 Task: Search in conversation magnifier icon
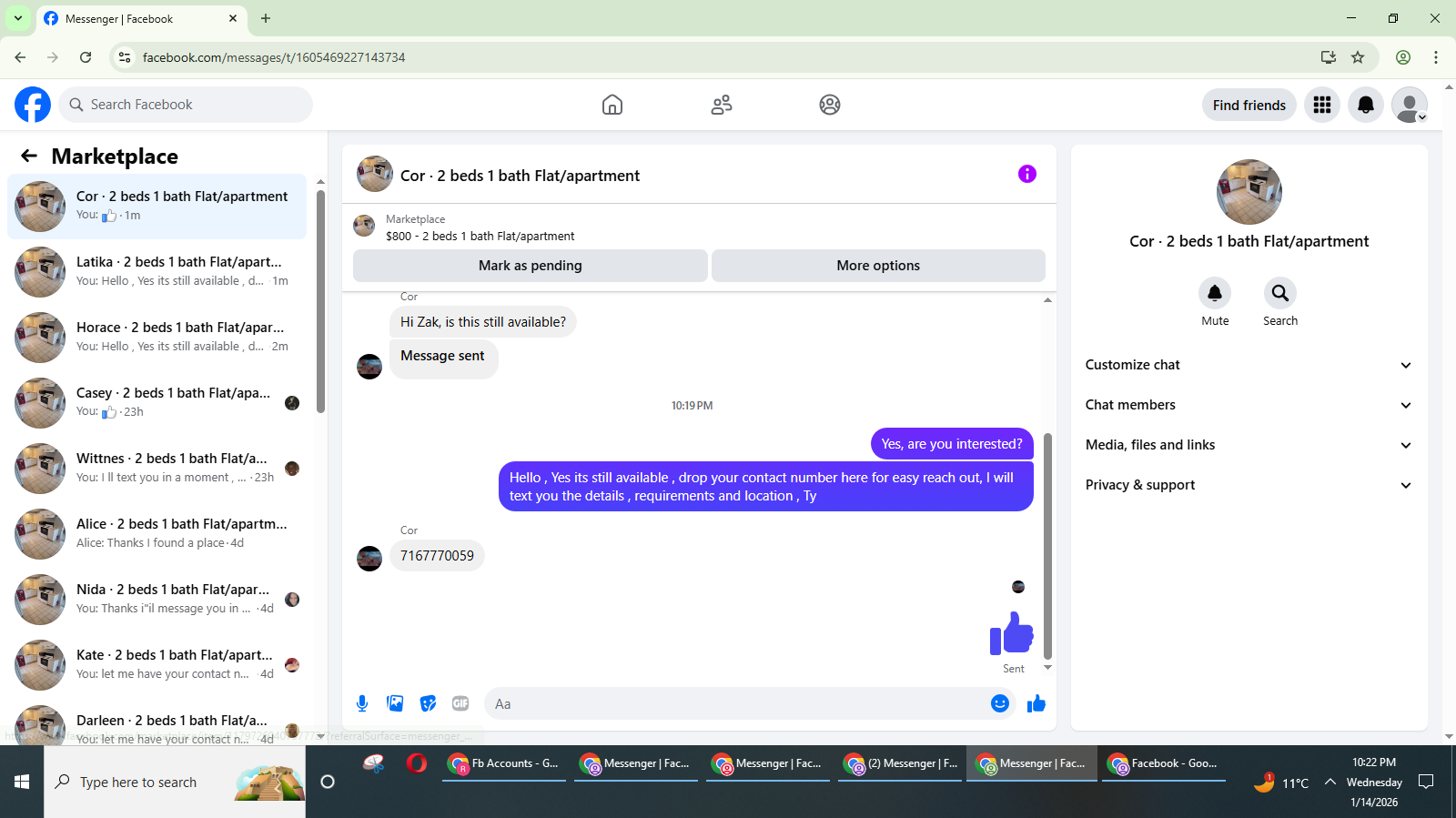click(x=1280, y=293)
